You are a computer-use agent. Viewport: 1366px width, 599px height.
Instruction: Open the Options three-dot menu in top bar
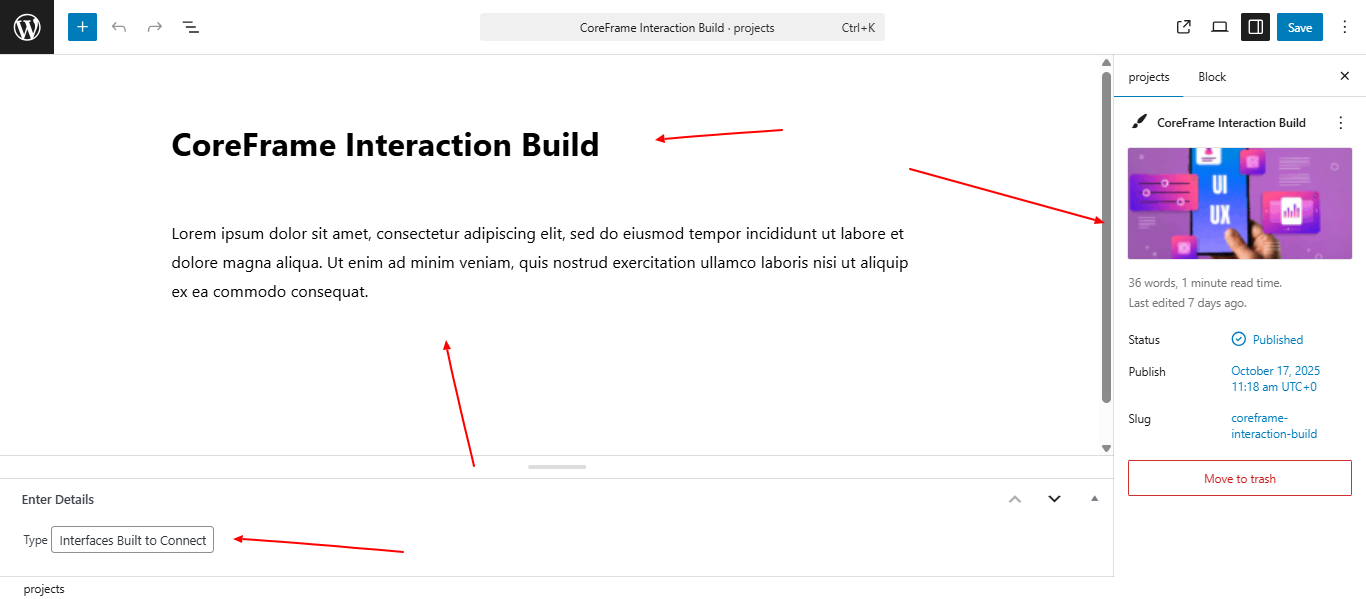pos(1344,27)
